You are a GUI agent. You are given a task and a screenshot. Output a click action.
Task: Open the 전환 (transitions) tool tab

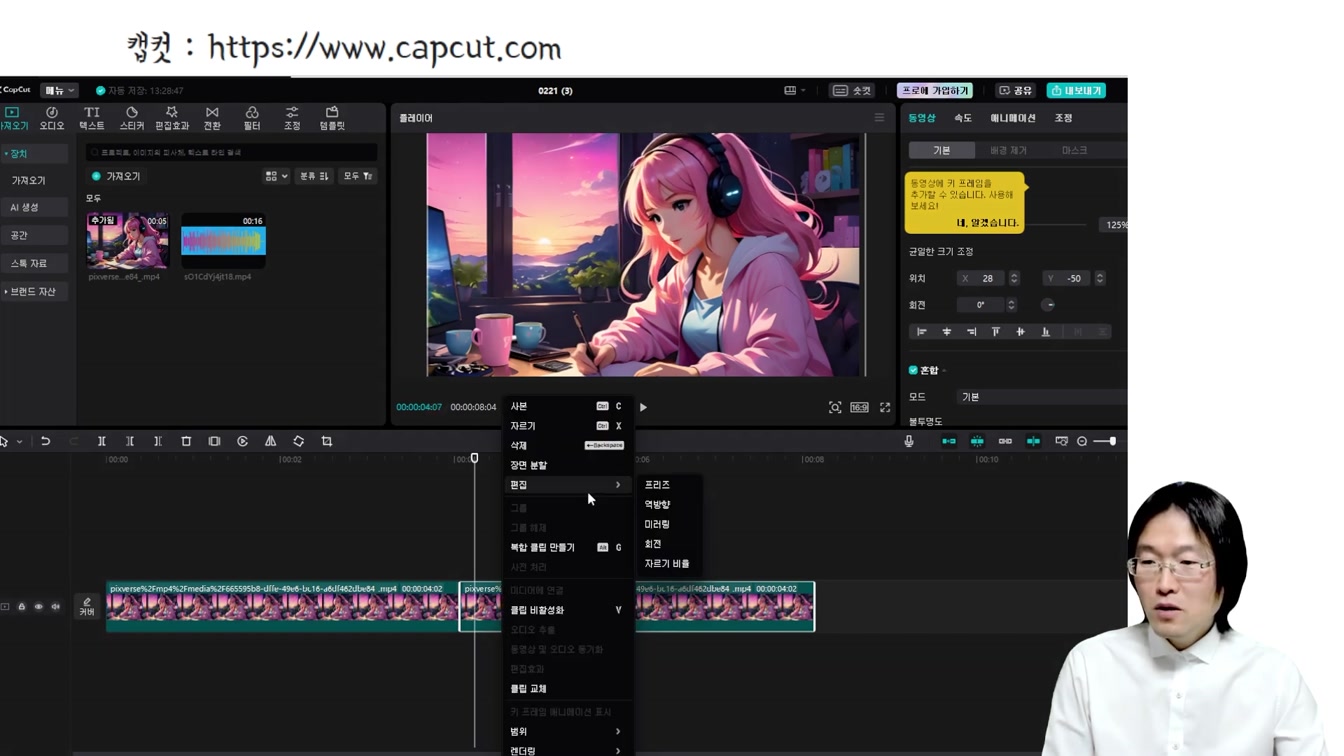(x=212, y=118)
